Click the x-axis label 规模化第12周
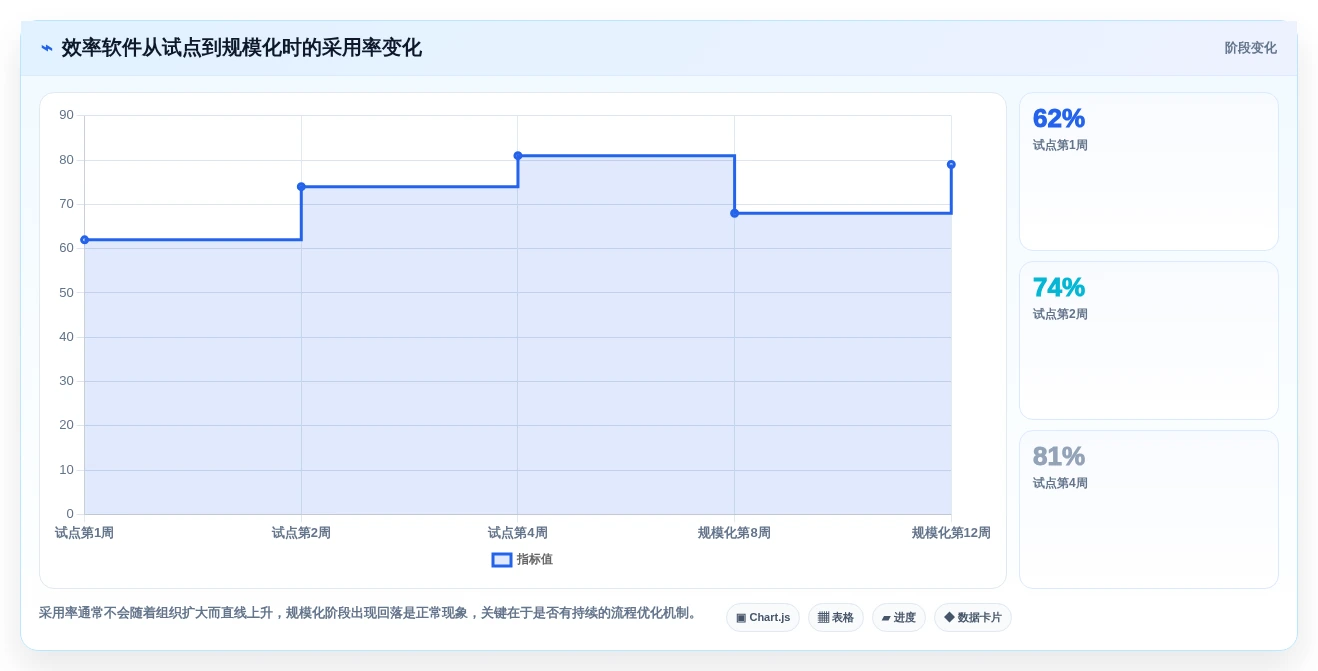The height and width of the screenshot is (671, 1318). coord(951,533)
